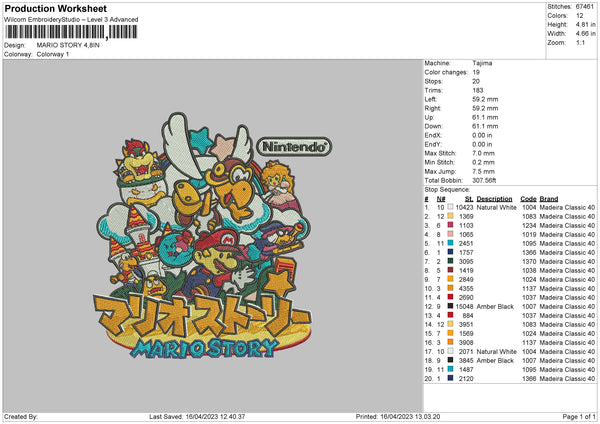Click the orange swatch in stop row 16
Viewport: 600px width, 424px height.
(450, 342)
